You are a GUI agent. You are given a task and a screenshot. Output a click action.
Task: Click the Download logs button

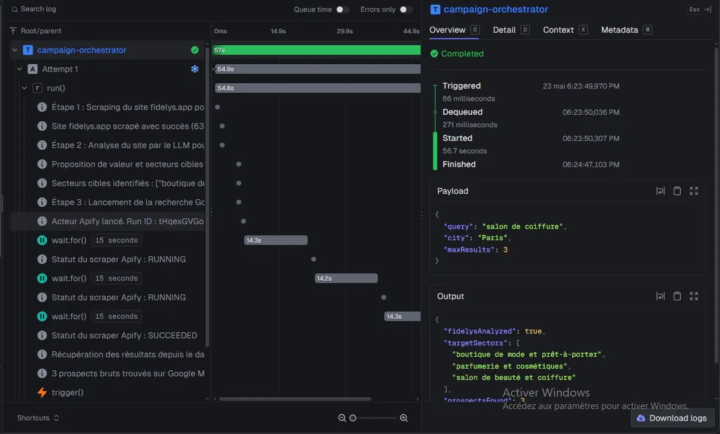click(x=672, y=418)
